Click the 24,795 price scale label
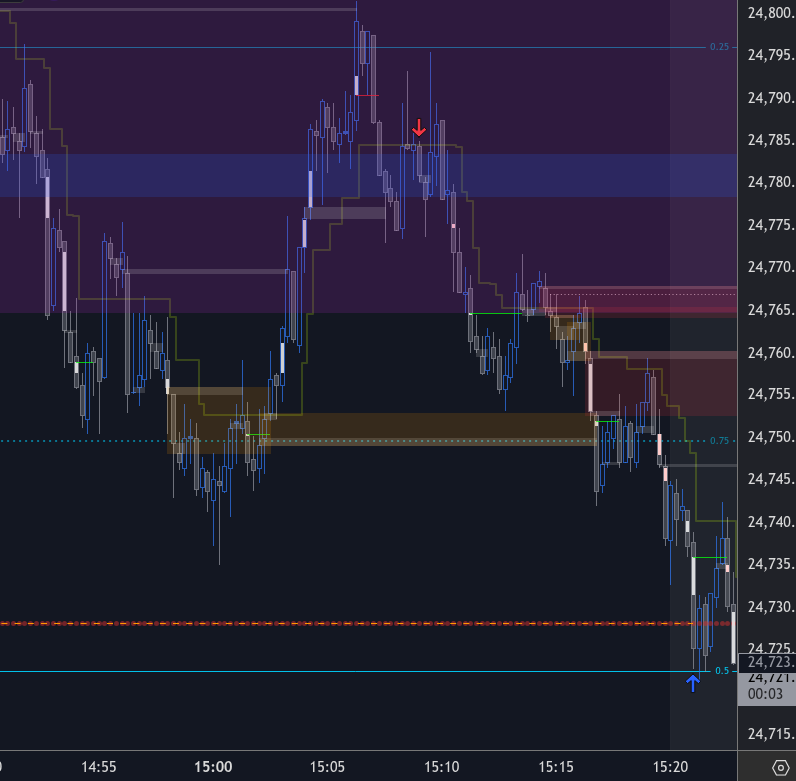The width and height of the screenshot is (796, 781). (771, 55)
